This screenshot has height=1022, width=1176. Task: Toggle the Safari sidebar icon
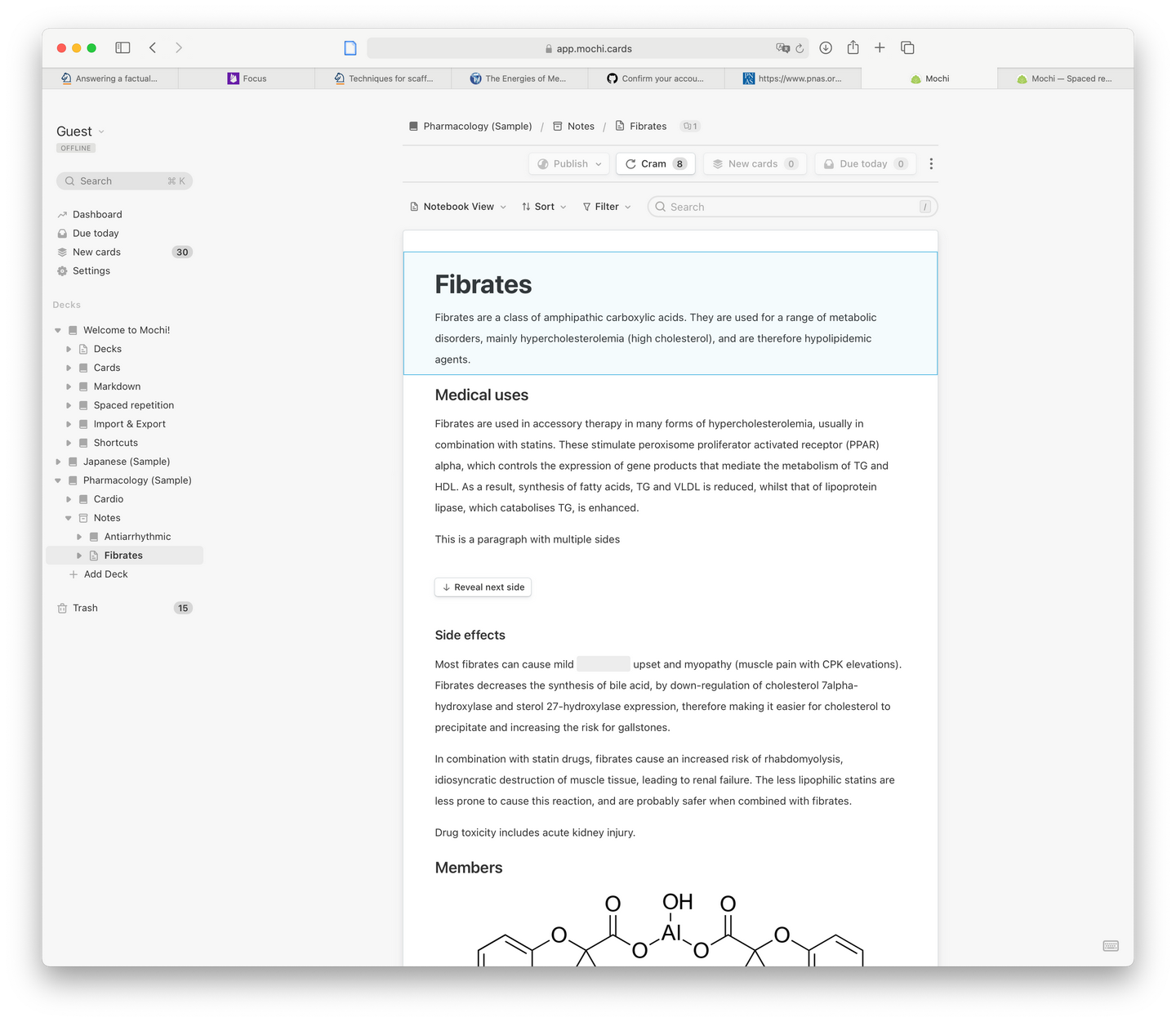tap(122, 48)
